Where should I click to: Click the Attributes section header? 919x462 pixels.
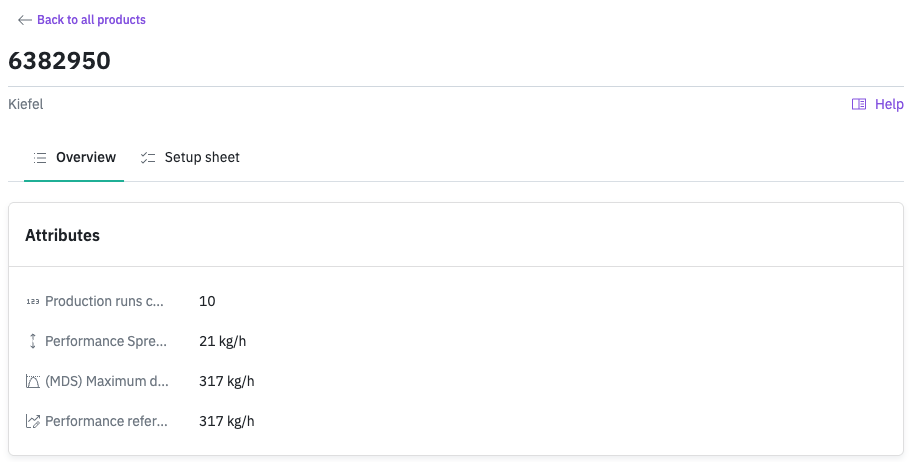(62, 236)
